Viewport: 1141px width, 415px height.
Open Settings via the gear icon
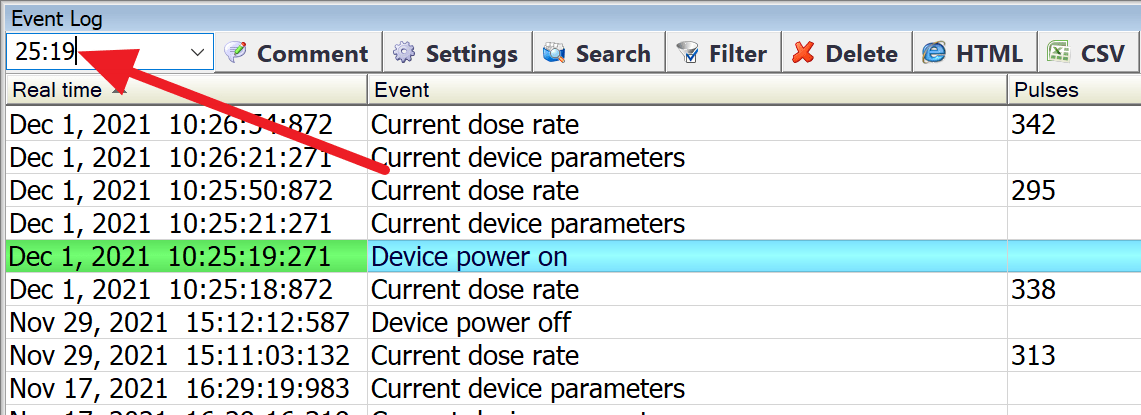tap(404, 52)
